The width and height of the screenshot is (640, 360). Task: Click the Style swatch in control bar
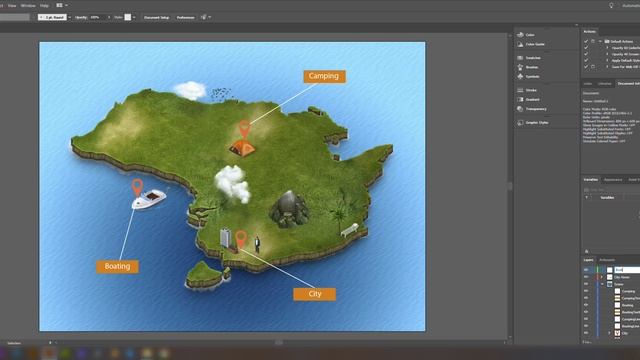point(128,17)
